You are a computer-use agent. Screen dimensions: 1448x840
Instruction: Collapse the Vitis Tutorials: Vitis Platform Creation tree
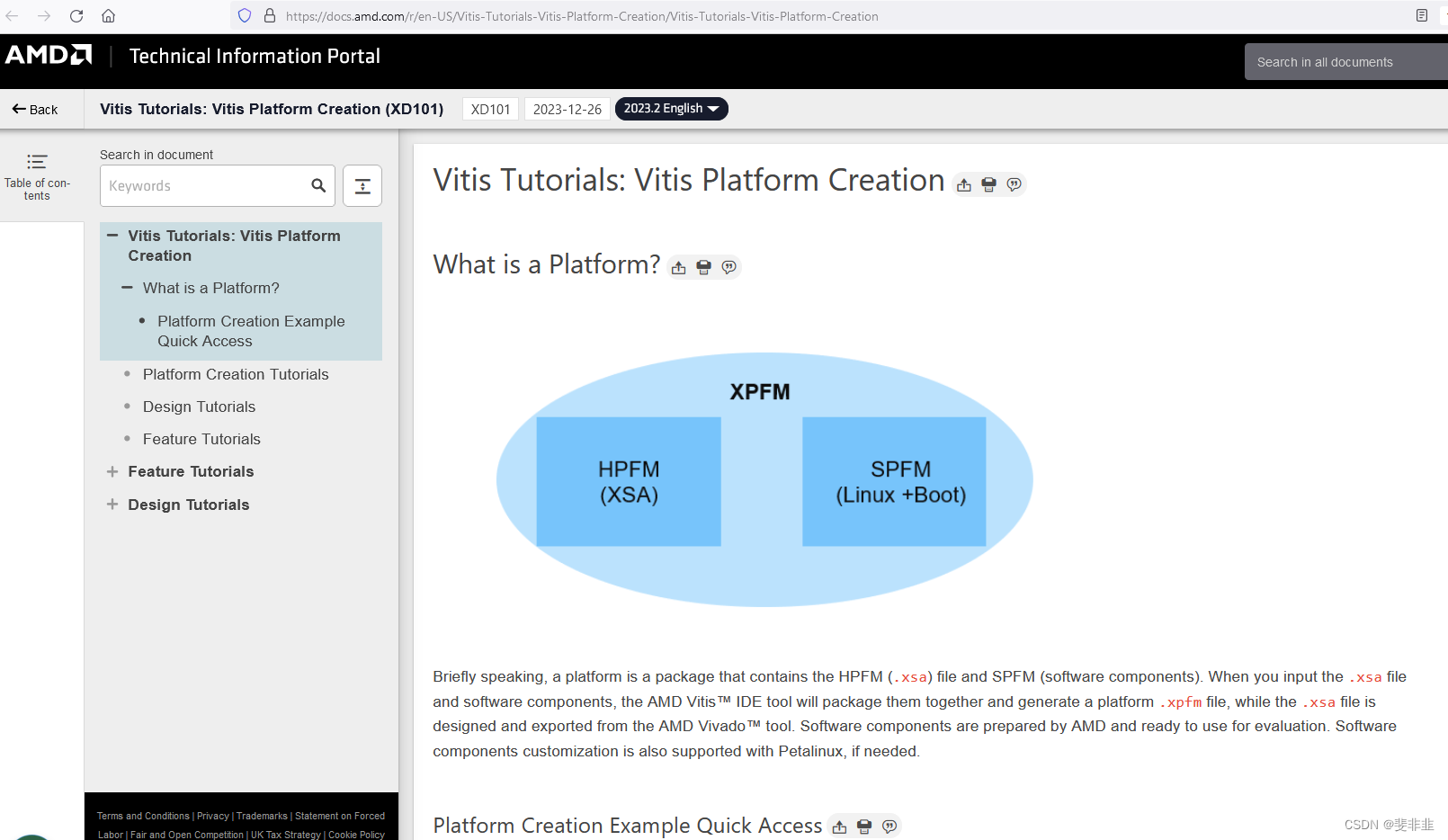pyautogui.click(x=112, y=236)
